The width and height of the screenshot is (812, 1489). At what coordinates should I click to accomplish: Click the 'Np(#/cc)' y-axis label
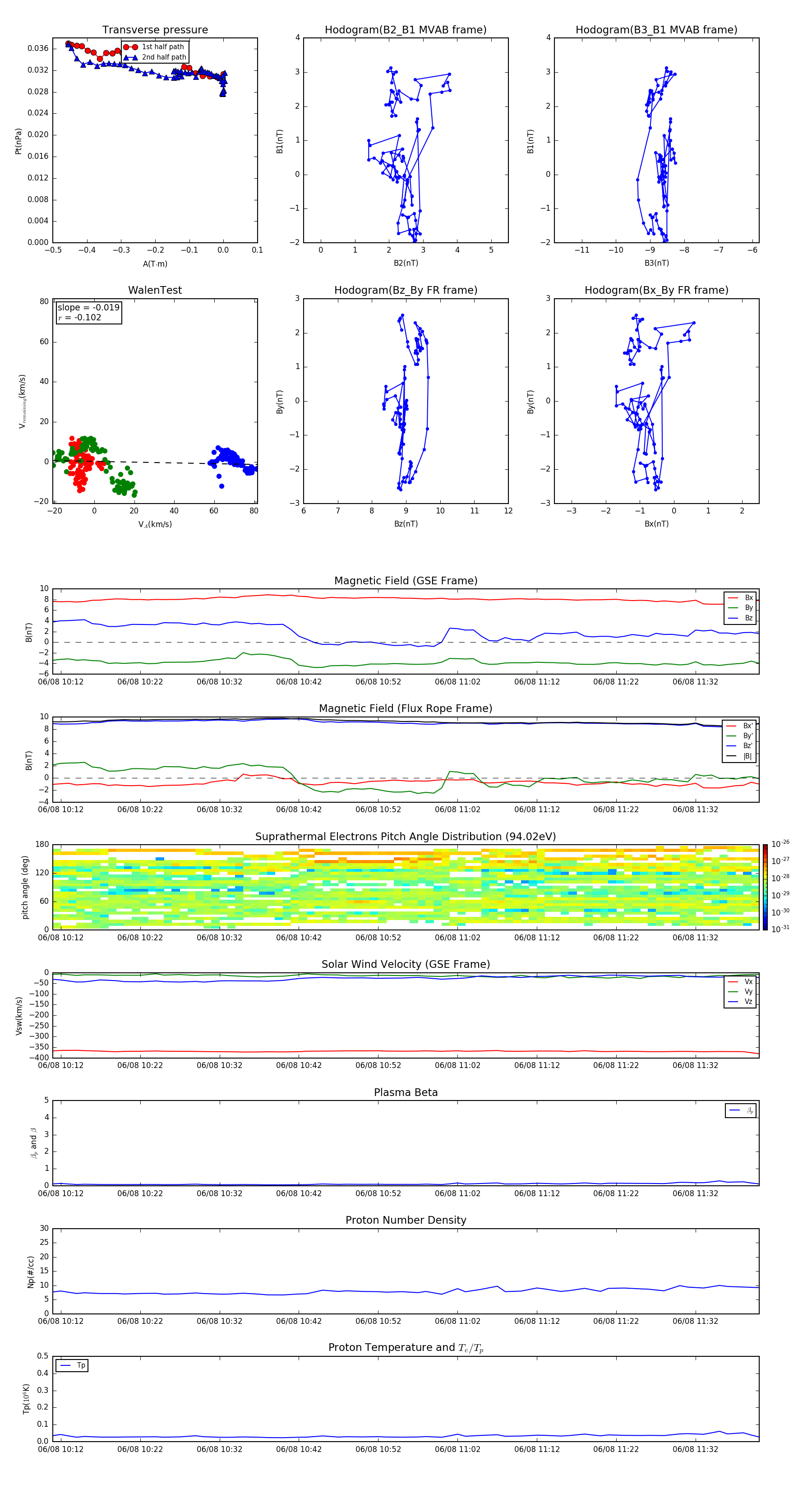31,1272
